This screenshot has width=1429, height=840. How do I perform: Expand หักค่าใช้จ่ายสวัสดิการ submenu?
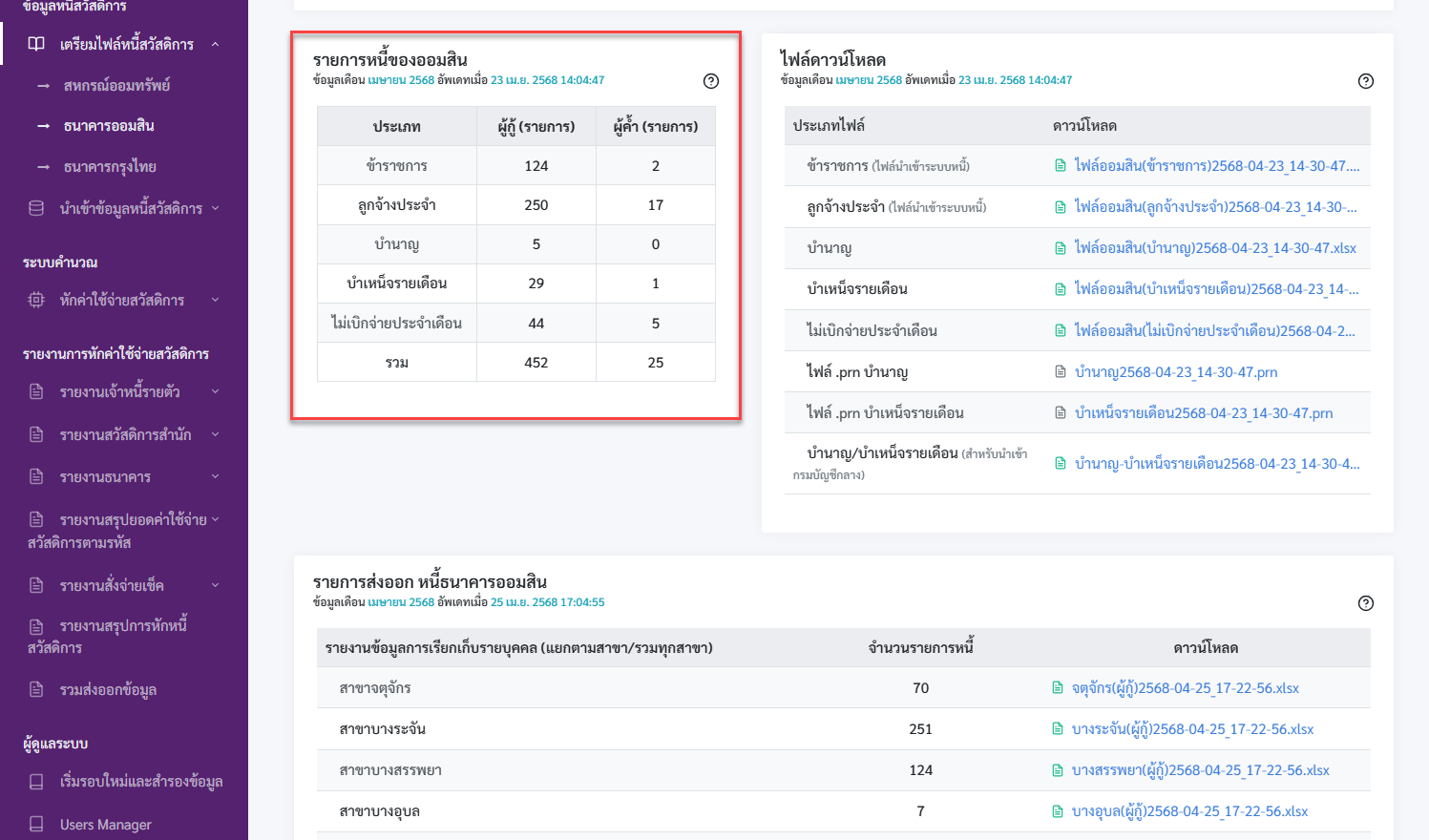(215, 300)
